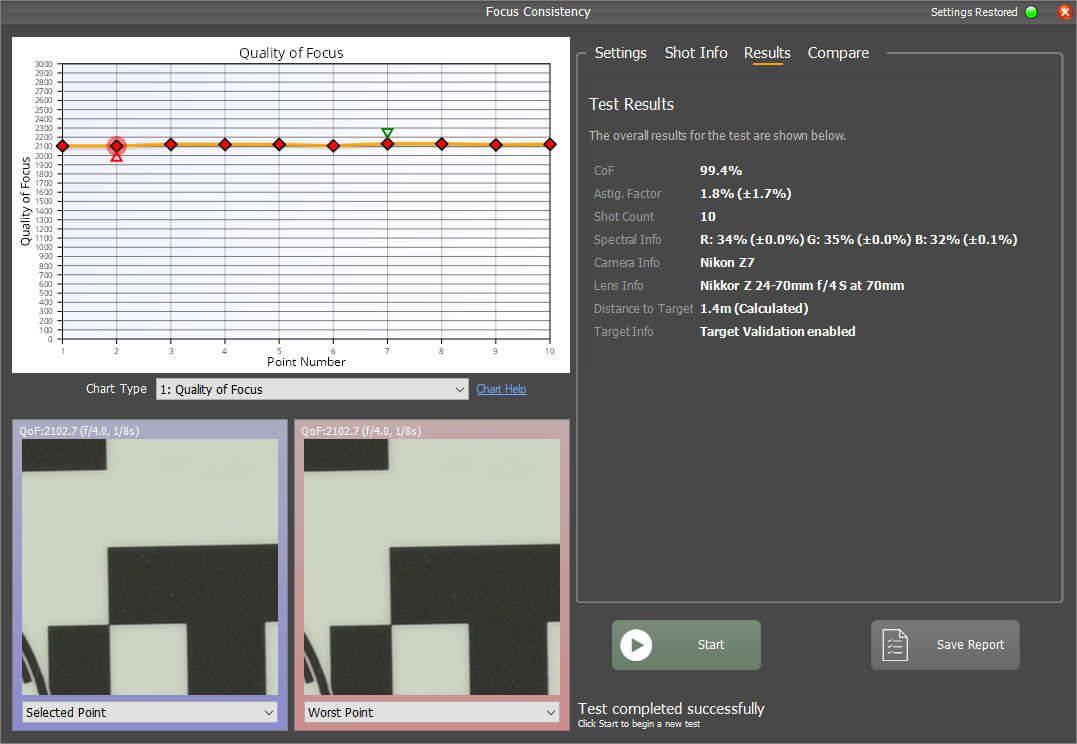Screen dimensions: 1077x744
Task: Click the Point Number axis label
Action: [306, 362]
